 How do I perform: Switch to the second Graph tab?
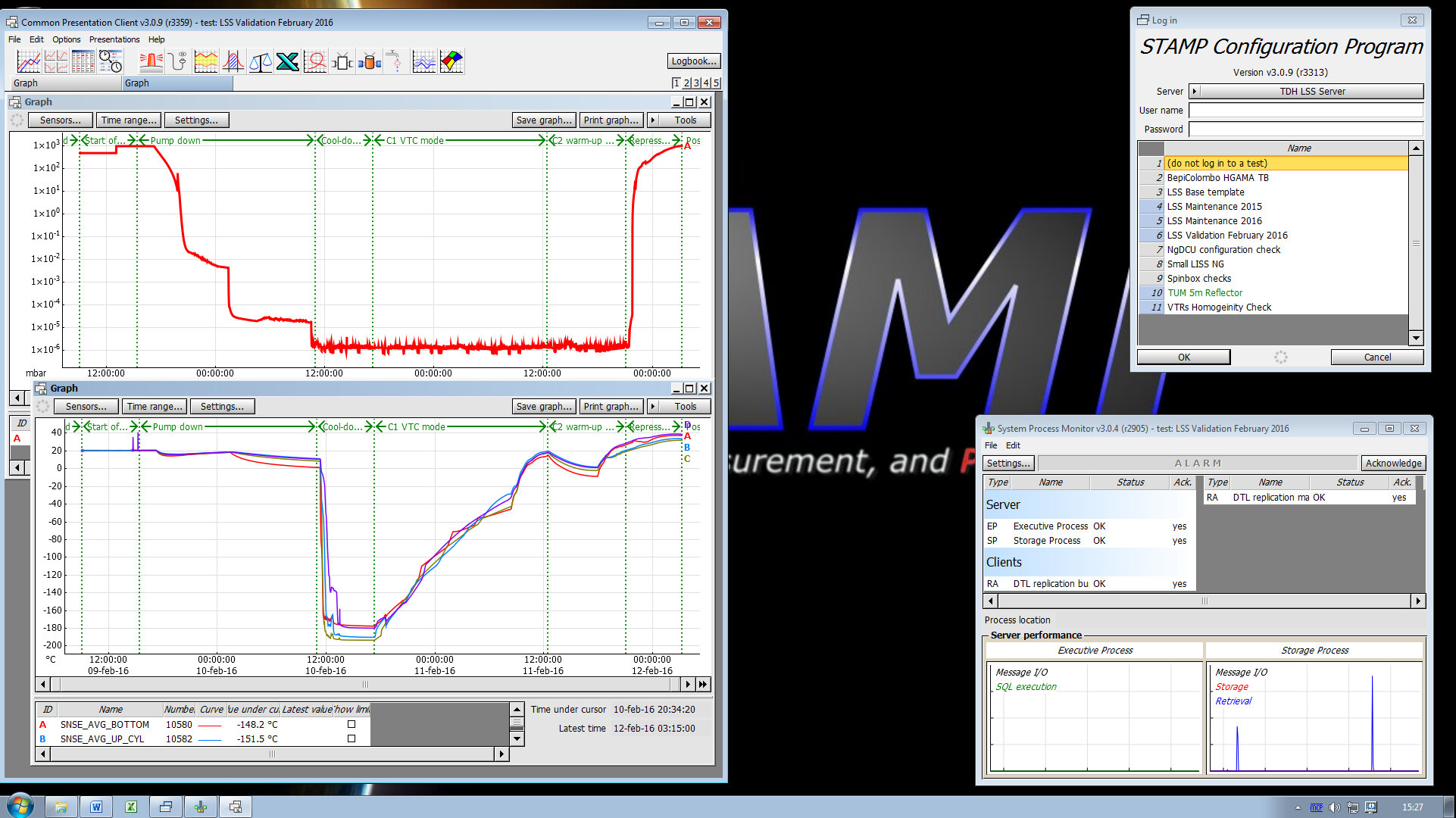click(177, 83)
